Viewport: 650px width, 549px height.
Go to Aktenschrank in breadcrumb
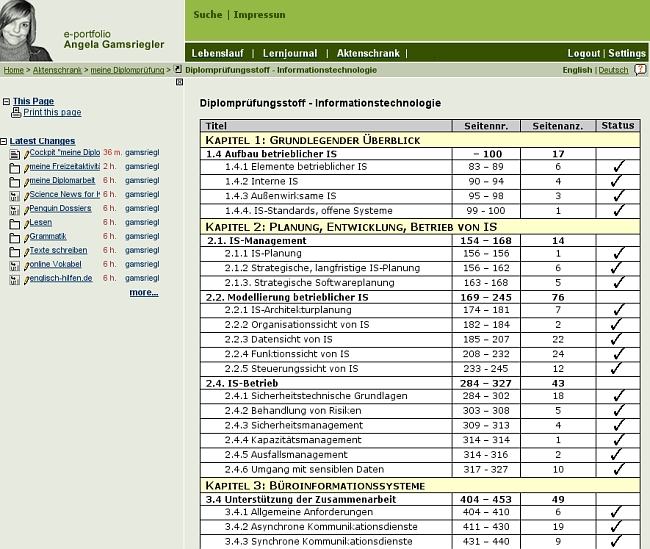click(58, 70)
